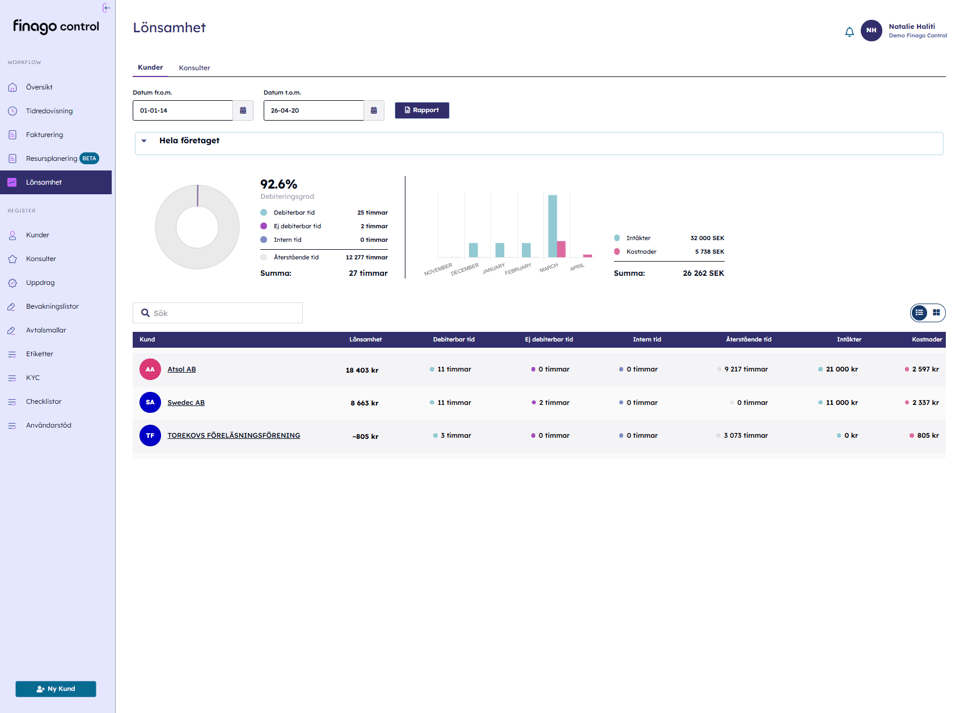Open Fakturering in the sidebar
Viewport: 960px width, 713px height.
click(x=44, y=135)
